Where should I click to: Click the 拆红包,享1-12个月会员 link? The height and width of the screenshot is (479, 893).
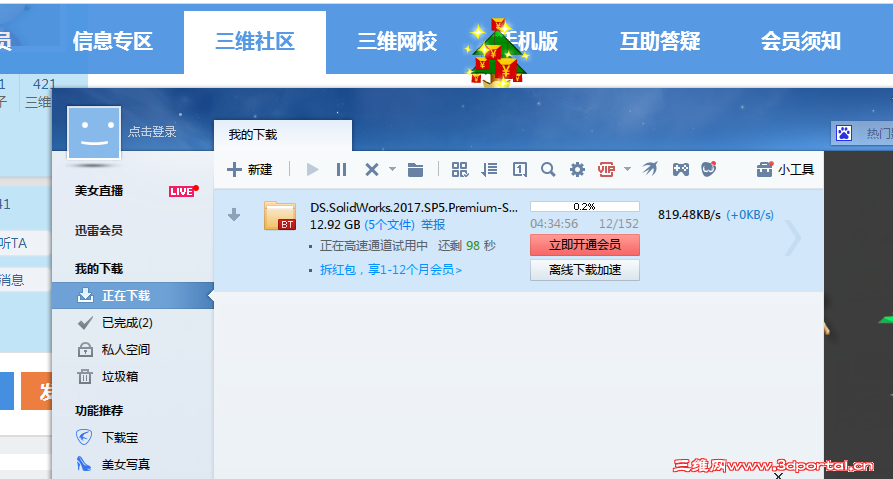coord(391,269)
